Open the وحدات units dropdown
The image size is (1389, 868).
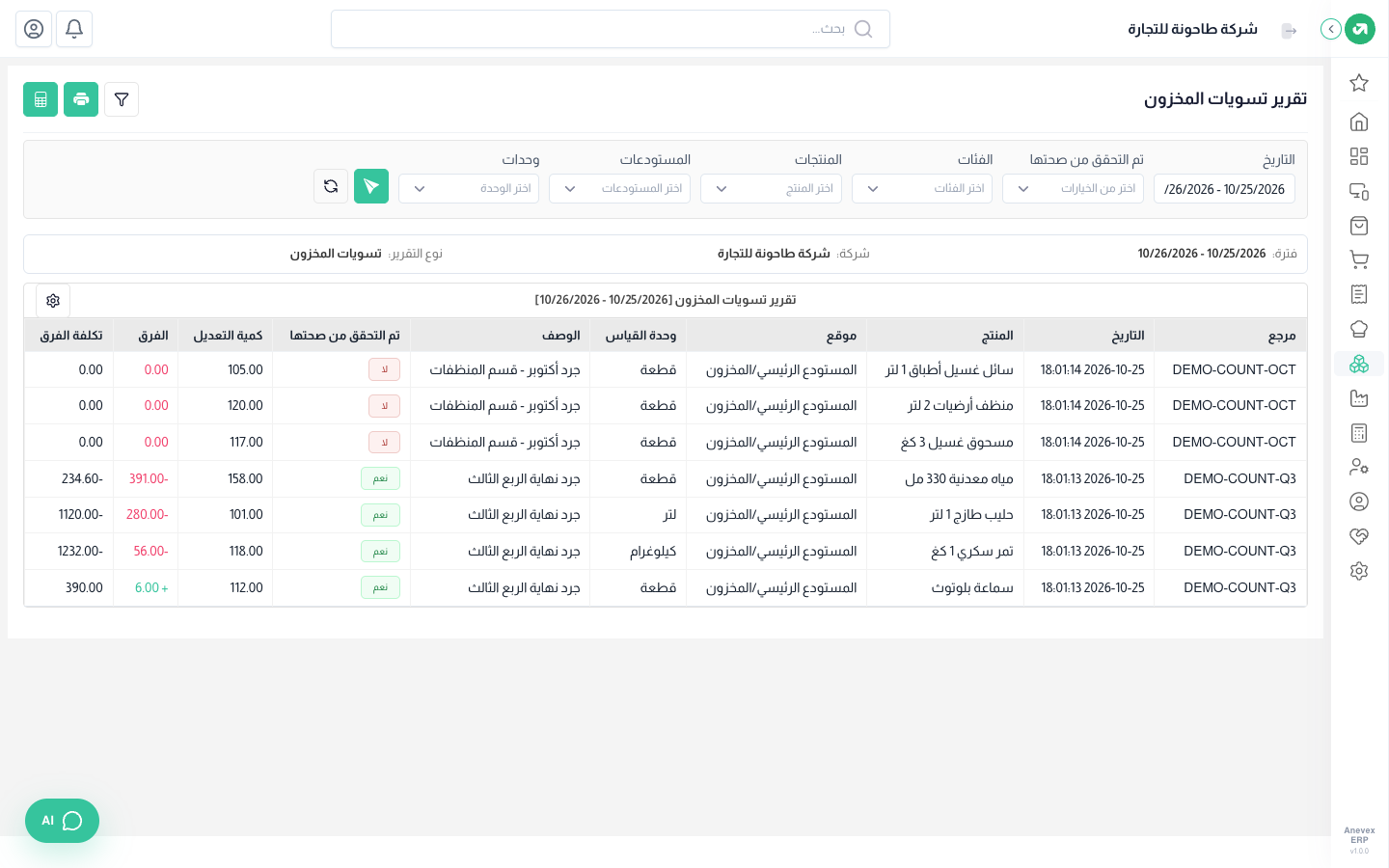pyautogui.click(x=469, y=189)
